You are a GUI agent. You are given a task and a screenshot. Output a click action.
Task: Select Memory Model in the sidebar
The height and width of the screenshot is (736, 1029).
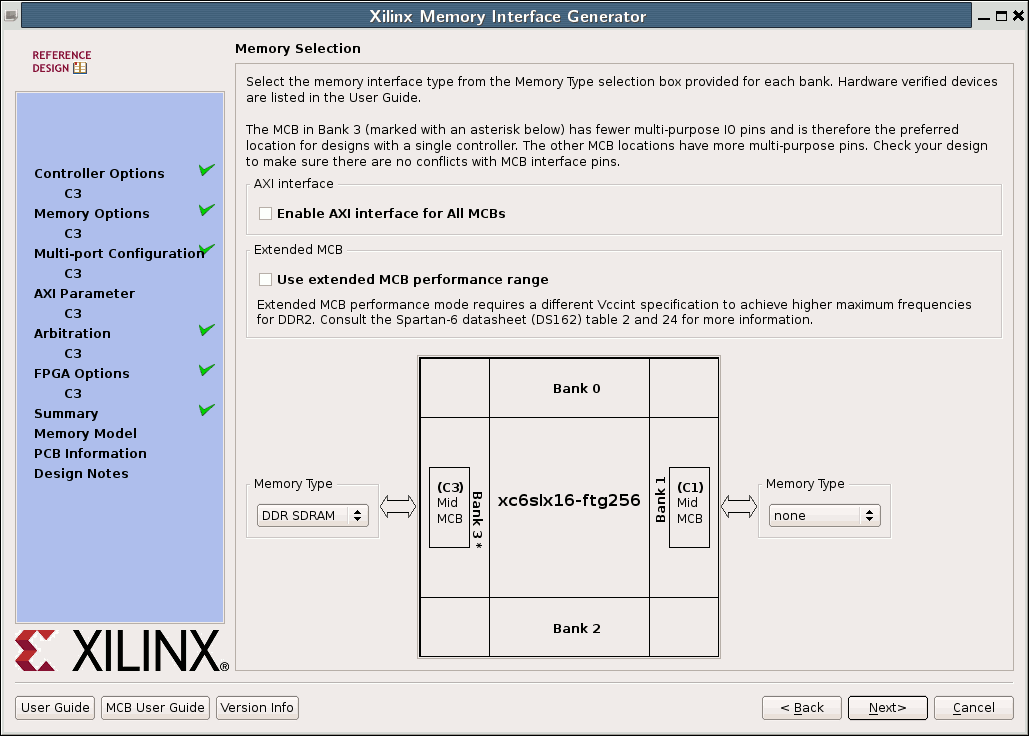[x=85, y=434]
